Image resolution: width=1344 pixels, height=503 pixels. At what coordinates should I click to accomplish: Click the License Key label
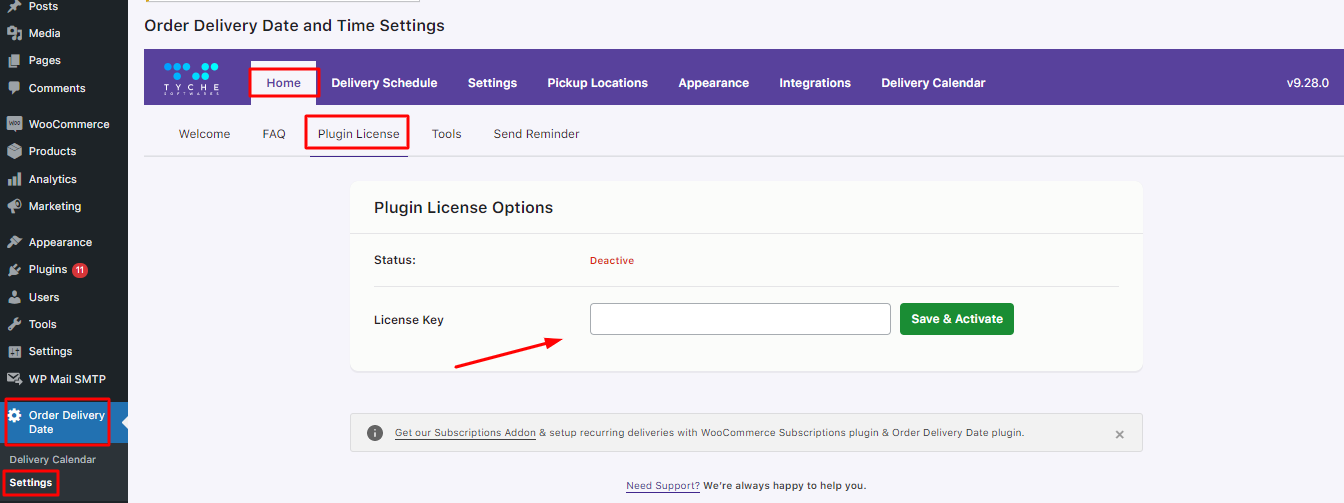(x=409, y=320)
